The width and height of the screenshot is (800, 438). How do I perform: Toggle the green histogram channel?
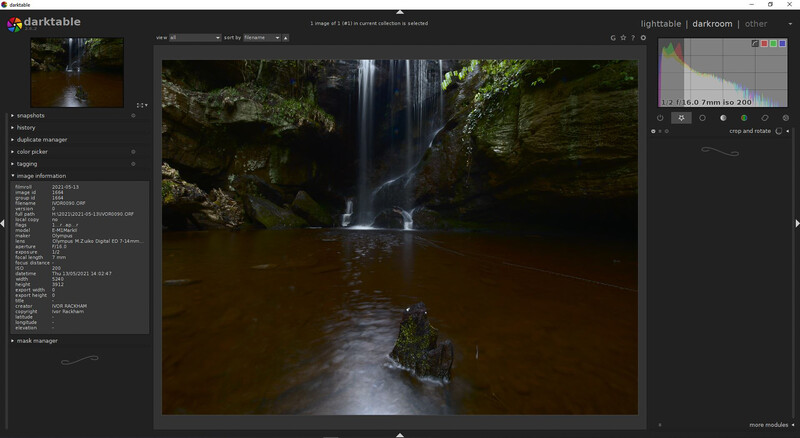pyautogui.click(x=773, y=43)
